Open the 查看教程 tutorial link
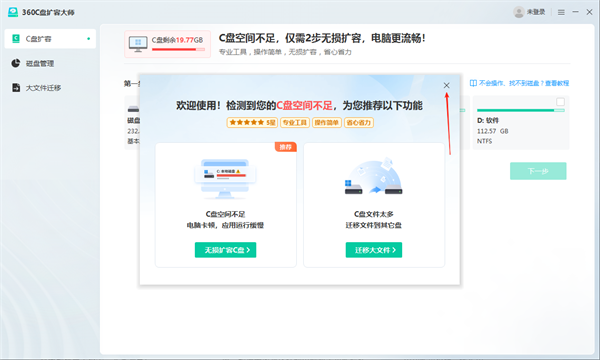The height and width of the screenshot is (360, 600). [557, 83]
